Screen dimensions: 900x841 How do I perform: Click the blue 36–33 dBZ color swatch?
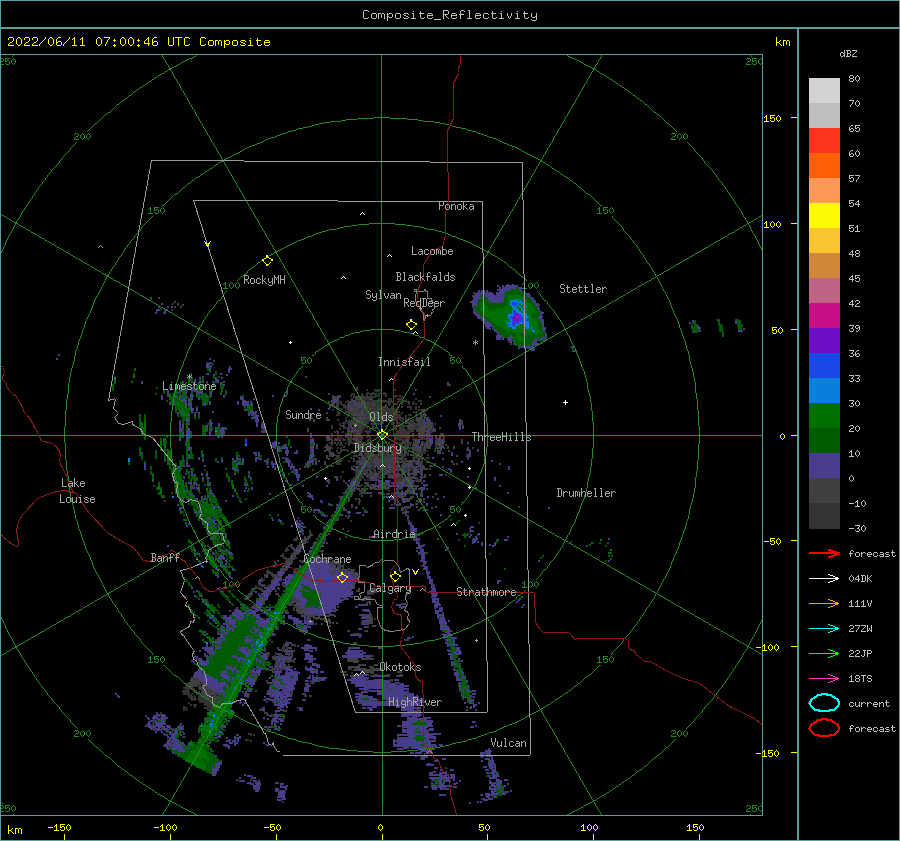824,366
